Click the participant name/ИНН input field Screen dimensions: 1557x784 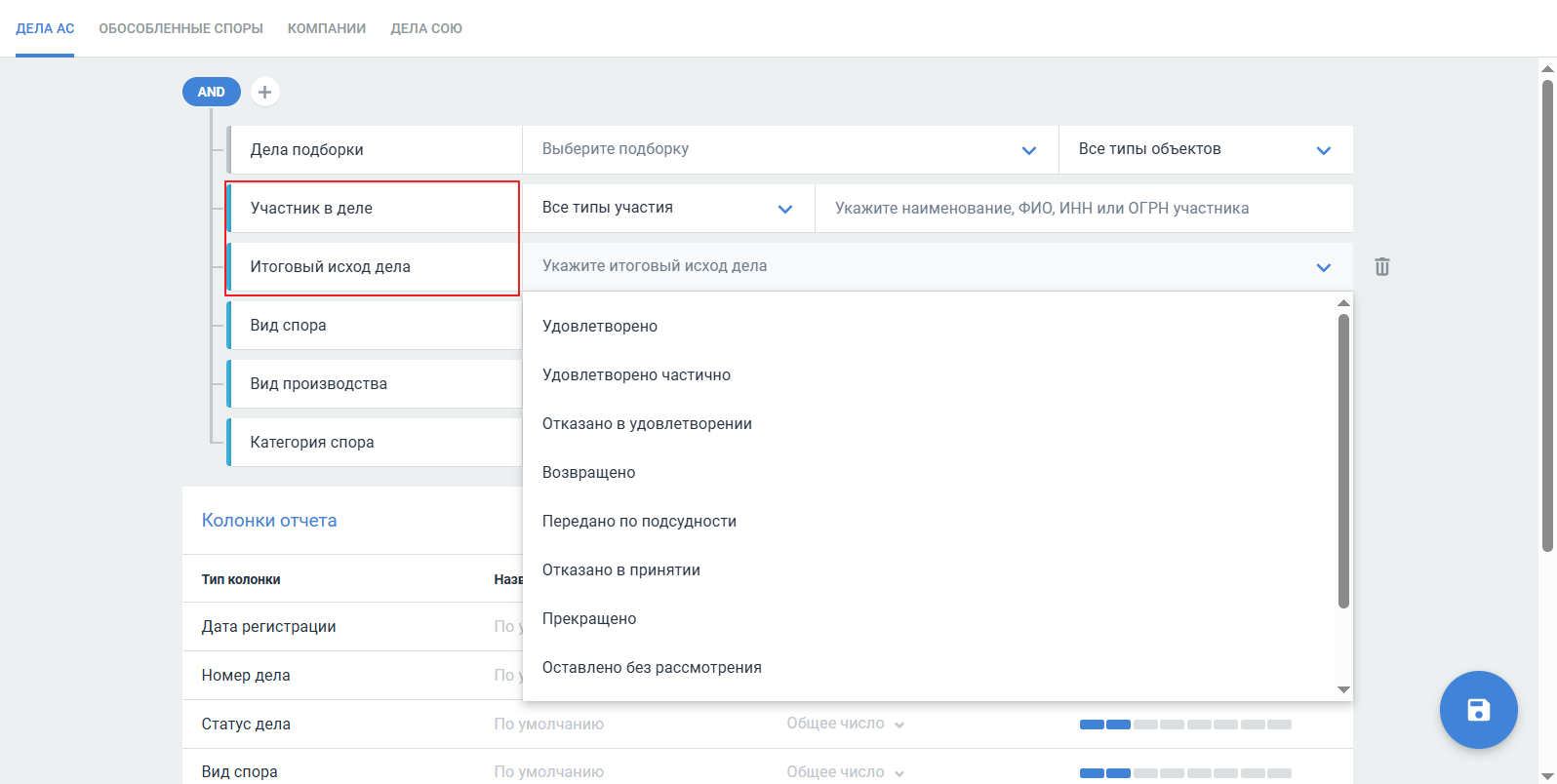(x=1083, y=208)
